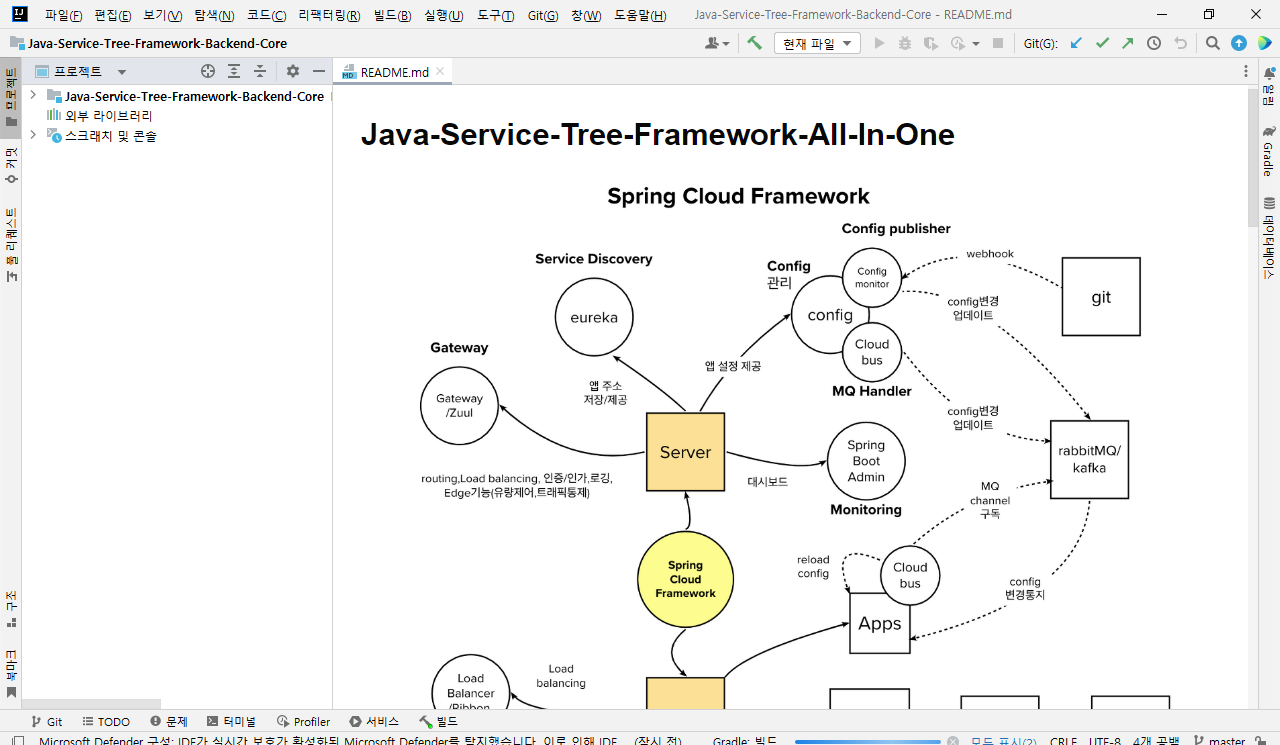This screenshot has width=1280, height=745.
Task: Click the blue IDE update arrow icon
Action: pos(1239,43)
